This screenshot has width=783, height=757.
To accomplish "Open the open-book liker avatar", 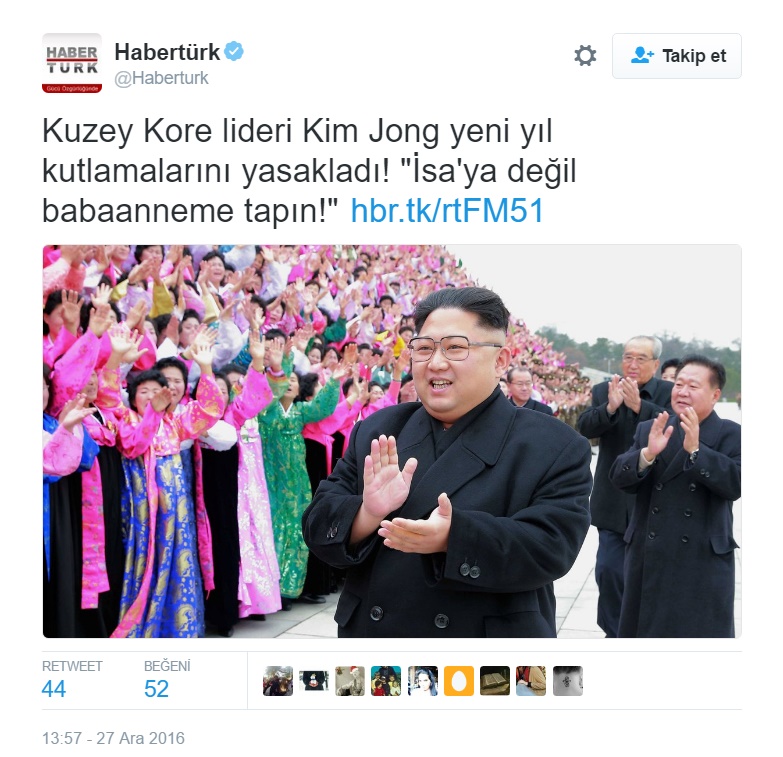I will [x=495, y=681].
